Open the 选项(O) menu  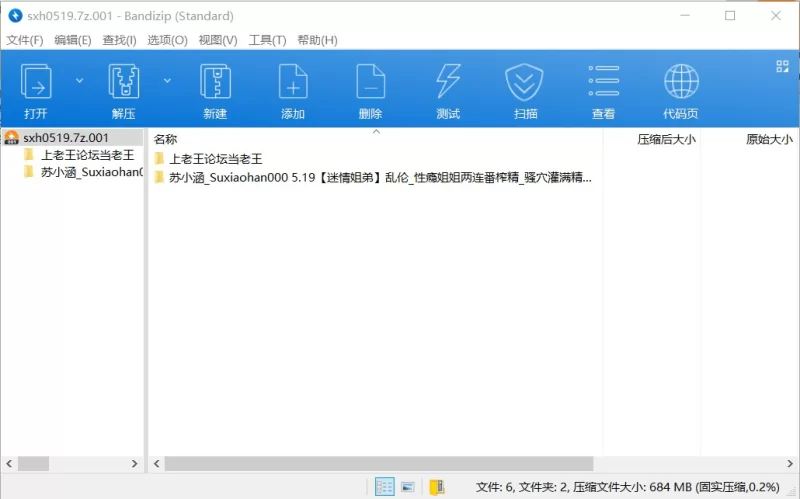click(167, 40)
